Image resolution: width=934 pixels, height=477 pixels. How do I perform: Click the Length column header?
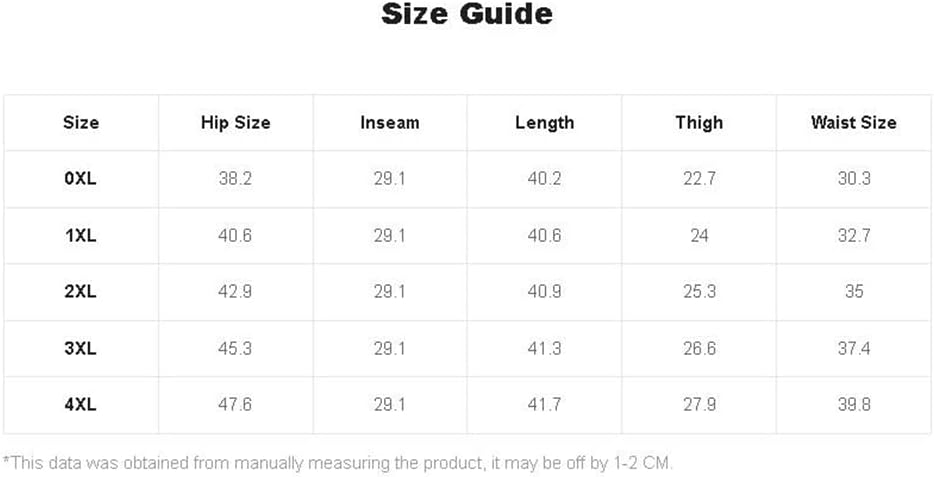pyautogui.click(x=544, y=123)
